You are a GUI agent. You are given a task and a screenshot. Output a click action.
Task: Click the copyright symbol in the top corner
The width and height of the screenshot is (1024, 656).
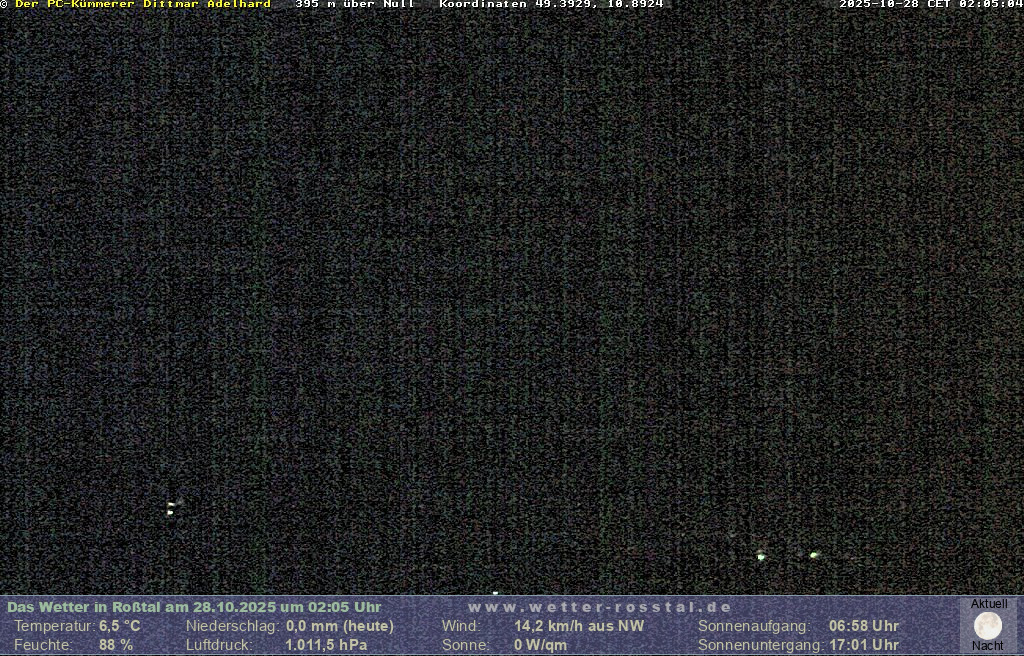pos(4,4)
